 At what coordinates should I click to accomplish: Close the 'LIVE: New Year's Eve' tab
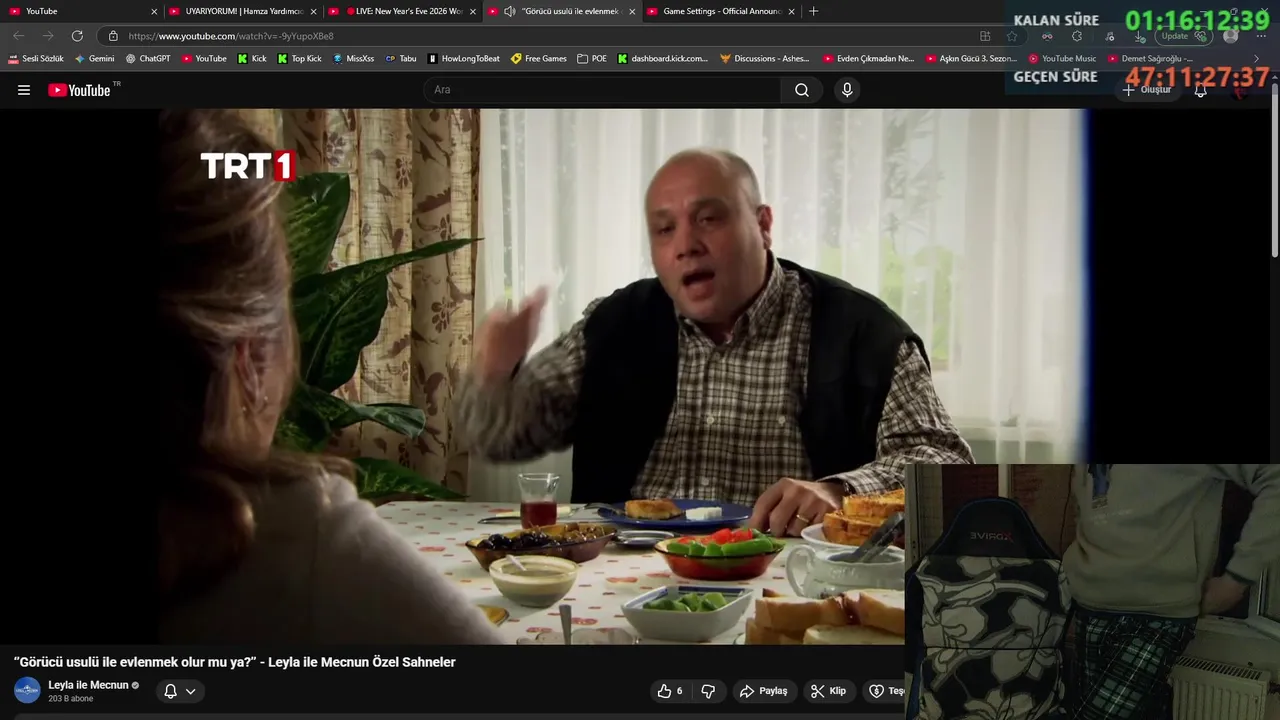473,11
